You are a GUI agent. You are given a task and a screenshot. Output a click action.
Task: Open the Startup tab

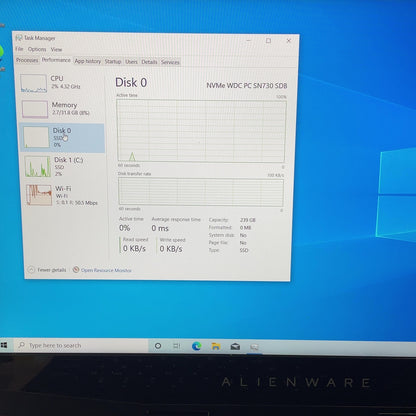tap(113, 62)
